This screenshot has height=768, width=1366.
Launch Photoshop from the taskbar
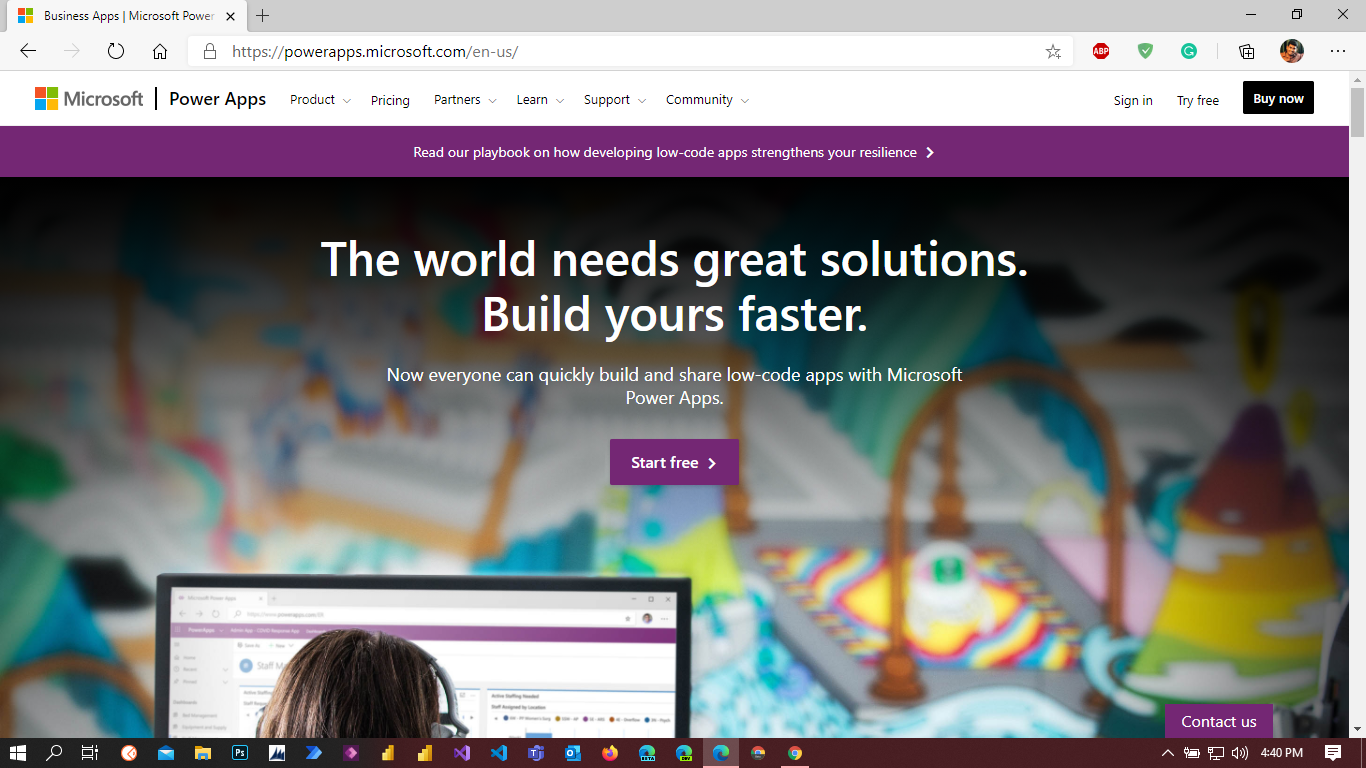pos(240,753)
